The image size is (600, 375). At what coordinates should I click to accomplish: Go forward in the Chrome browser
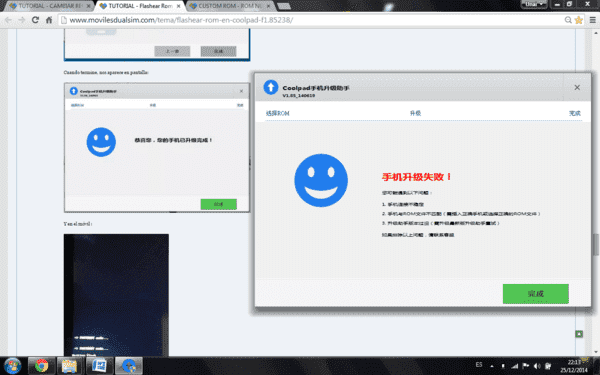(x=22, y=20)
